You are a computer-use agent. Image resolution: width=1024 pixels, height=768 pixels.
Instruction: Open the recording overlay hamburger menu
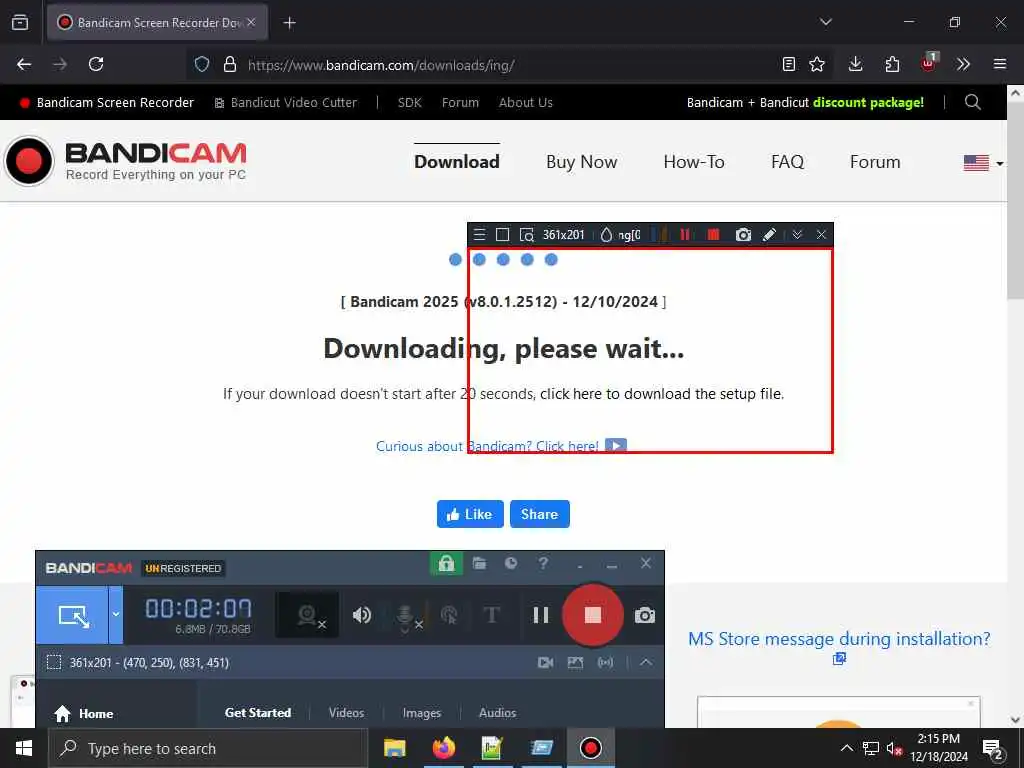pyautogui.click(x=479, y=235)
